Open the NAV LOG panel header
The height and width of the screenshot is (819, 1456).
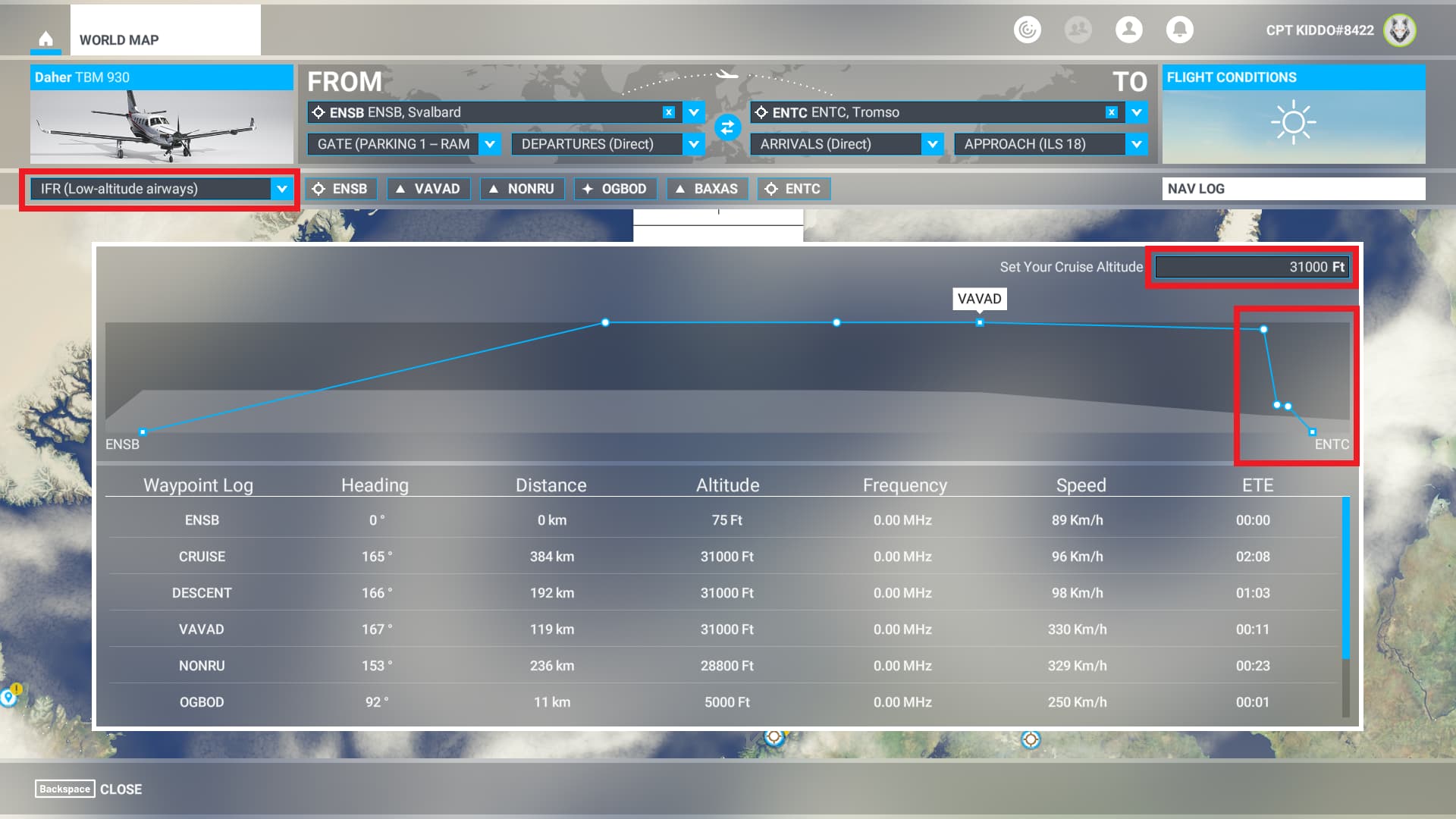tap(1293, 189)
